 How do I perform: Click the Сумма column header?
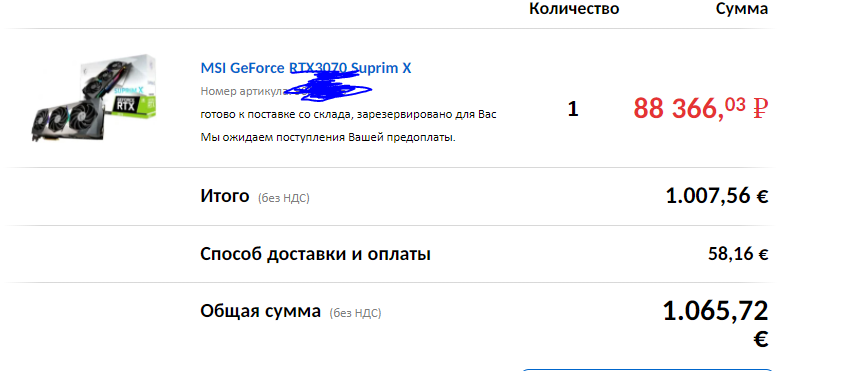tap(742, 9)
